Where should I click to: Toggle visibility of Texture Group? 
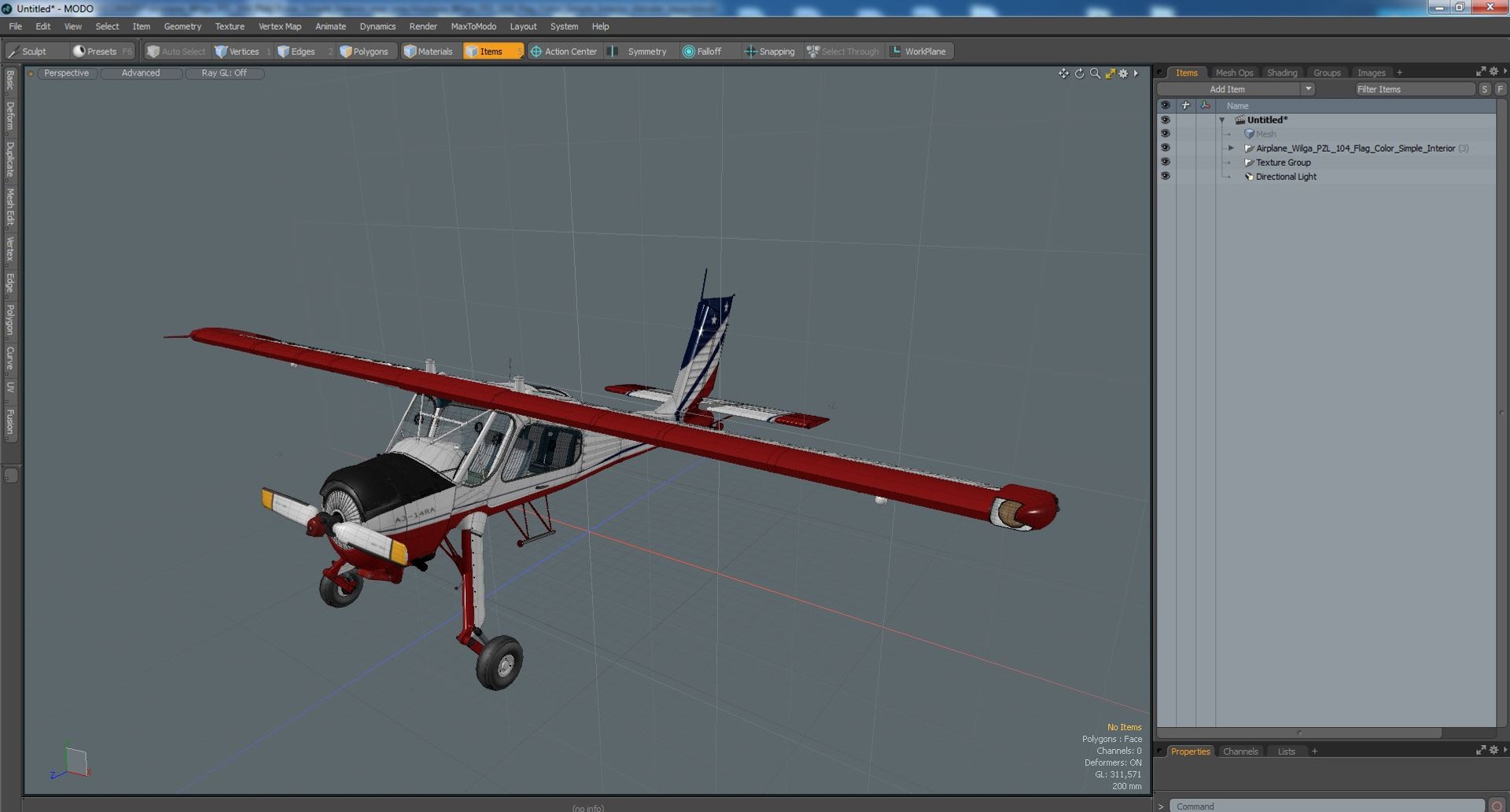1165,162
